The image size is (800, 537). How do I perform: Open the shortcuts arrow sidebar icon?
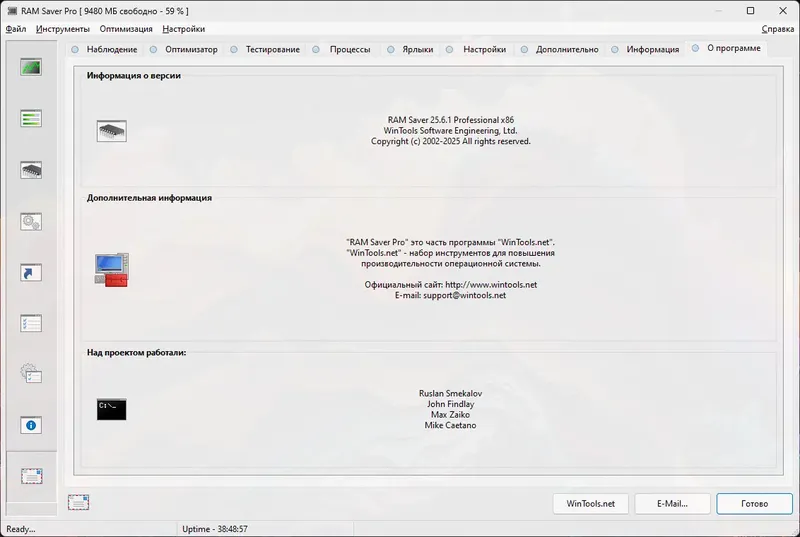[x=31, y=272]
